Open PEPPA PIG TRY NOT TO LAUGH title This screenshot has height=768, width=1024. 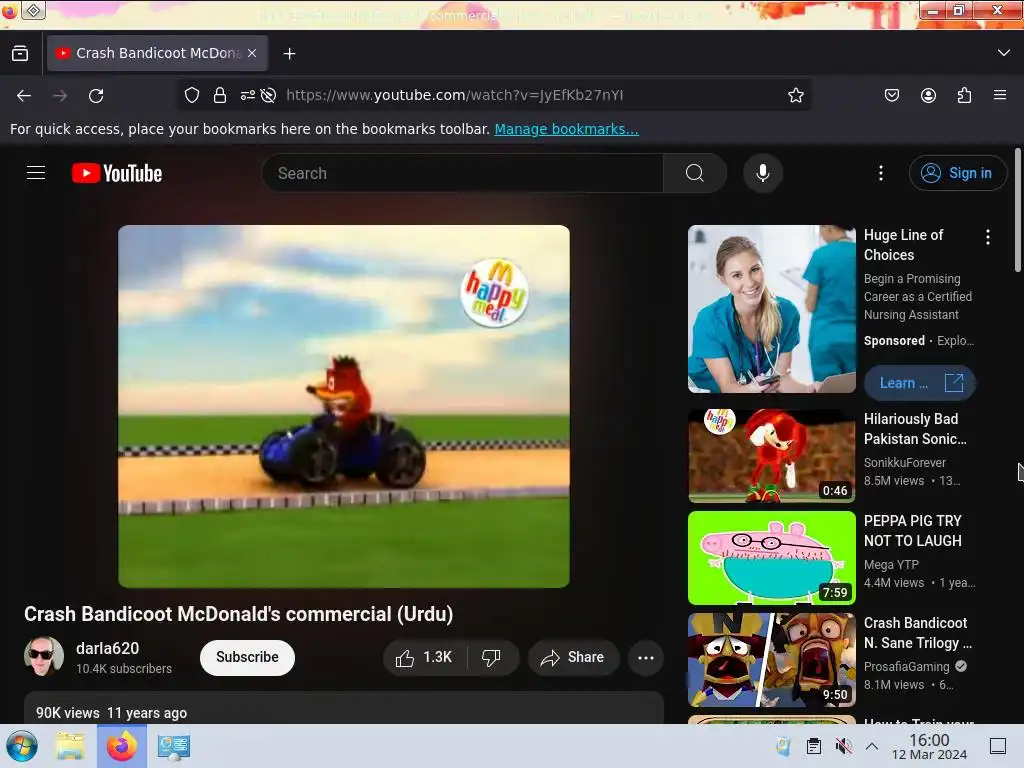pyautogui.click(x=912, y=531)
